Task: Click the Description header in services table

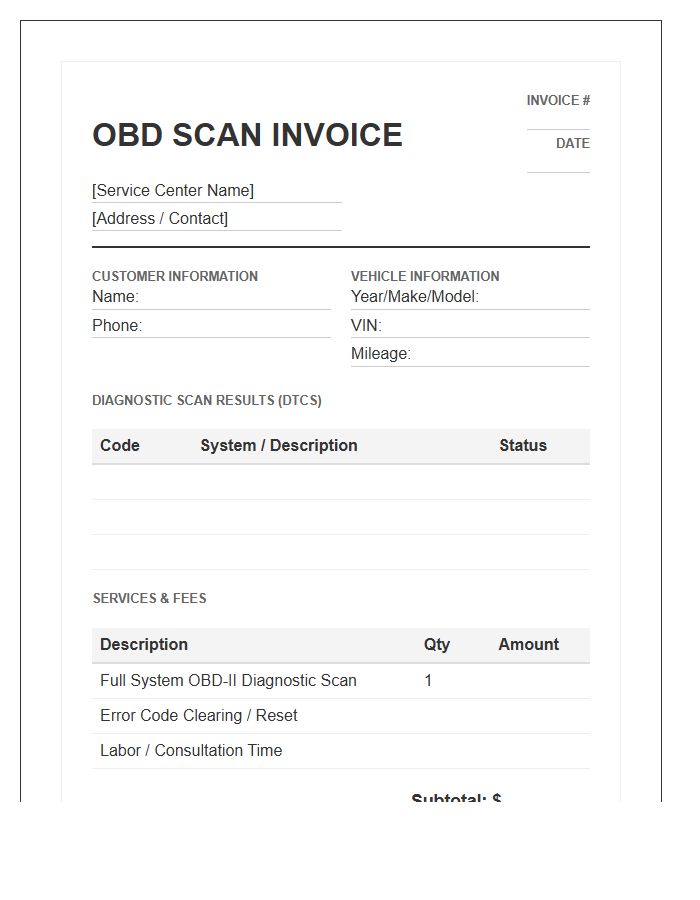Action: pyautogui.click(x=144, y=645)
